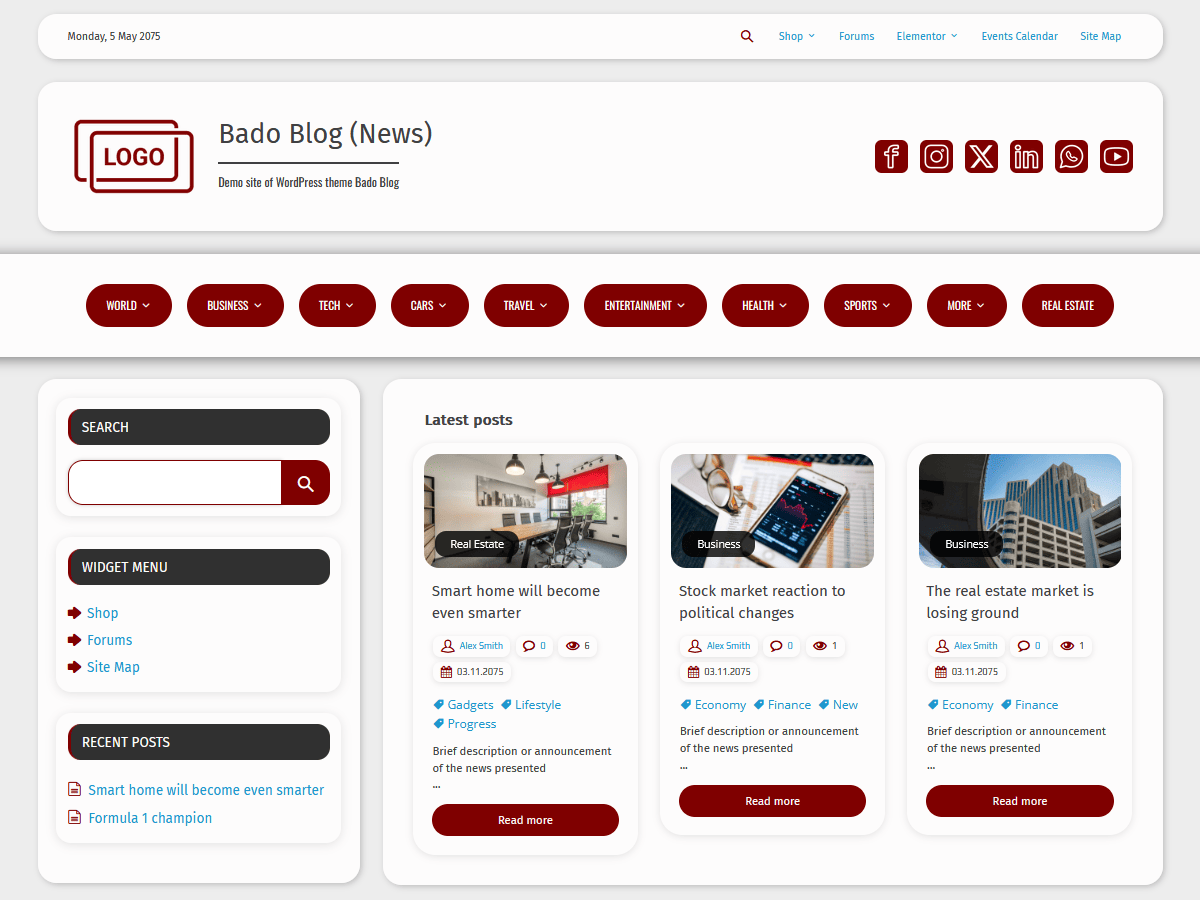This screenshot has width=1200, height=900.
Task: Open the LinkedIn social icon
Action: click(x=1026, y=157)
